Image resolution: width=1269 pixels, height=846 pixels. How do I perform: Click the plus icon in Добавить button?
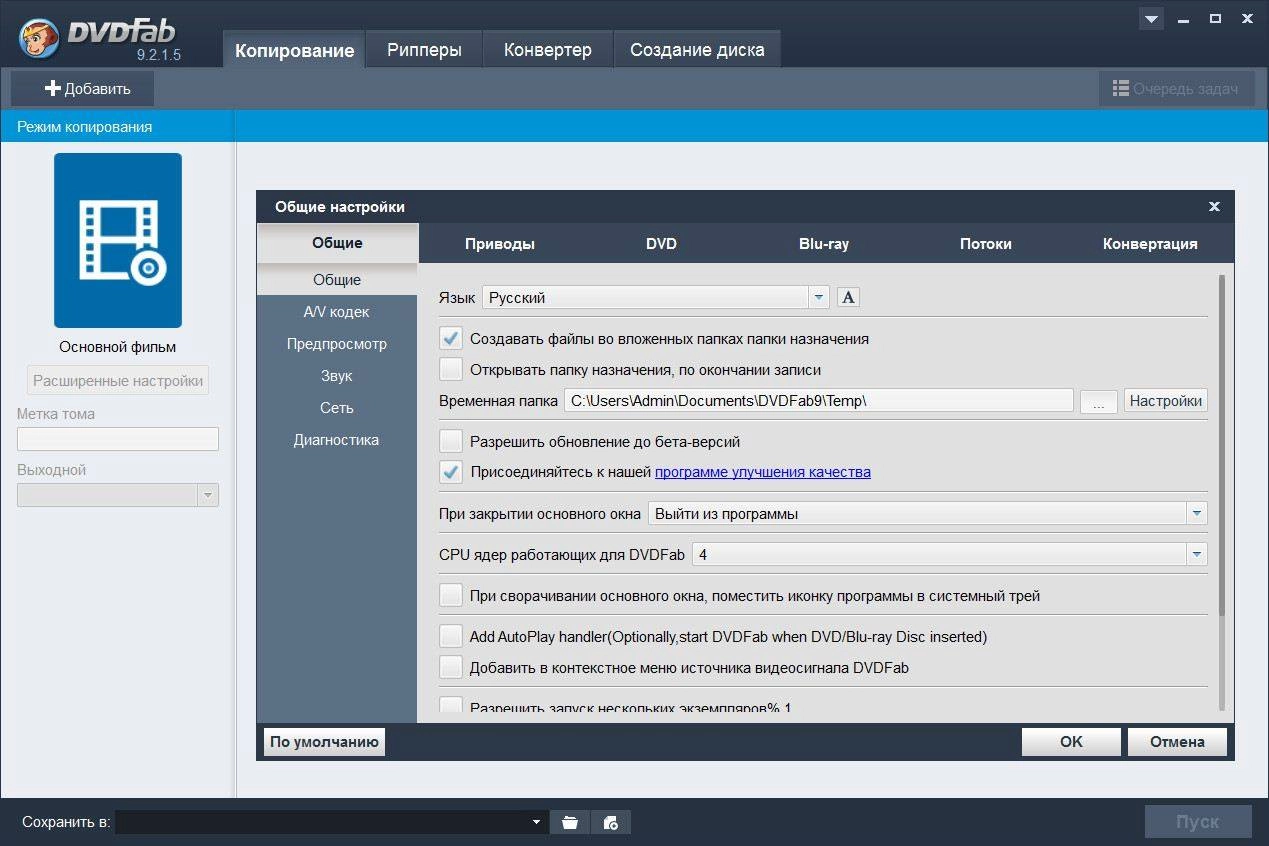(x=53, y=89)
